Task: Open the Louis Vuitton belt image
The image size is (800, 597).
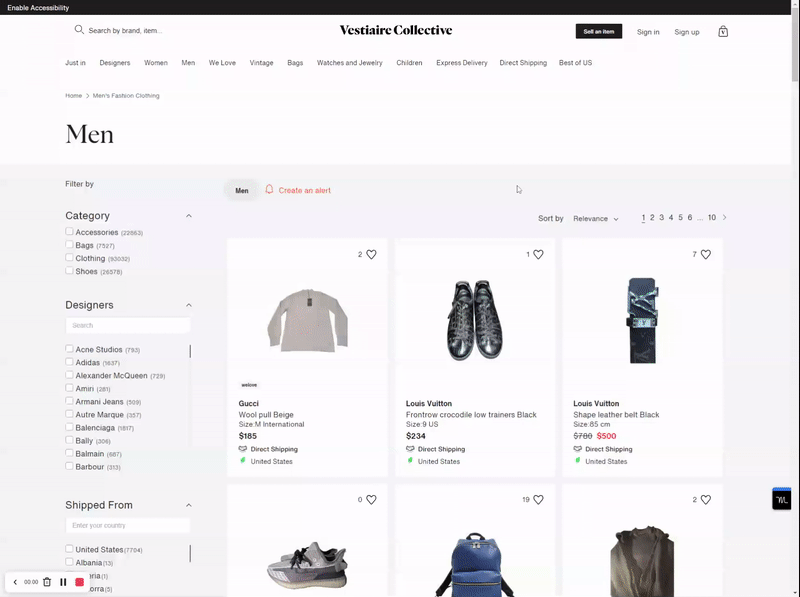Action: point(642,320)
